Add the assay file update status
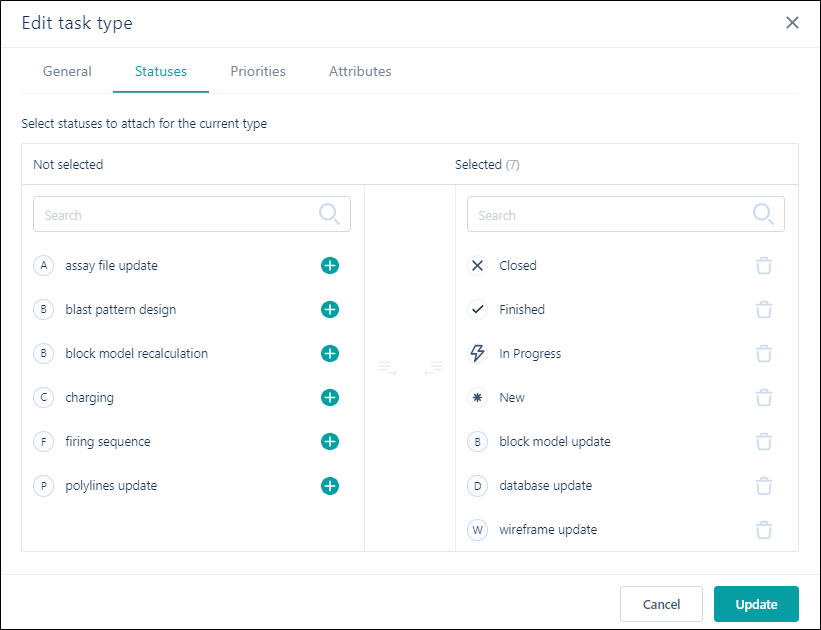Viewport: 821px width, 630px height. click(x=330, y=266)
